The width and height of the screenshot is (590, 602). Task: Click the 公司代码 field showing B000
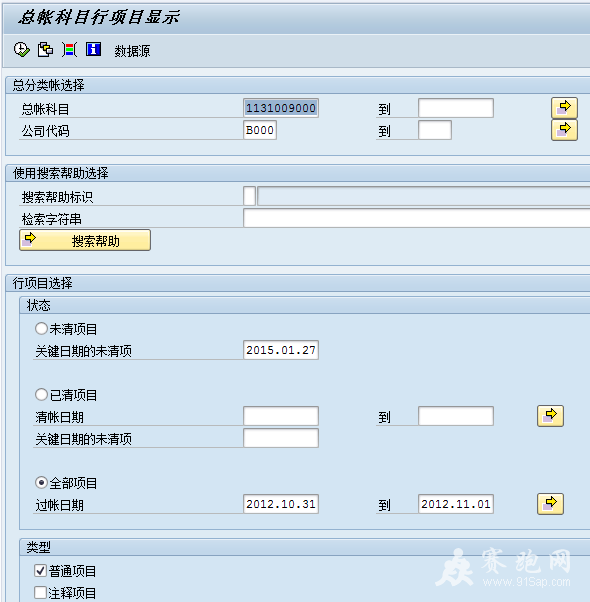click(x=260, y=130)
